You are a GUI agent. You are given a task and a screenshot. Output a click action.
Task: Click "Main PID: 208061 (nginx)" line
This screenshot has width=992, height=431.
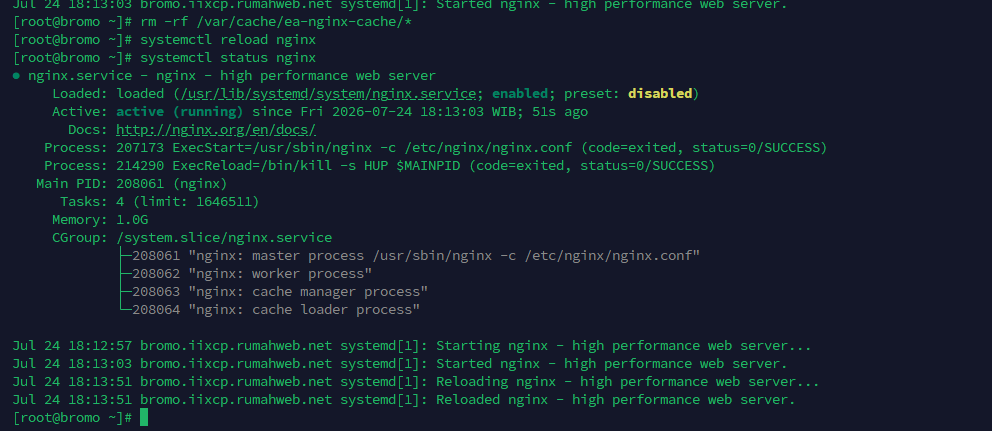132,184
